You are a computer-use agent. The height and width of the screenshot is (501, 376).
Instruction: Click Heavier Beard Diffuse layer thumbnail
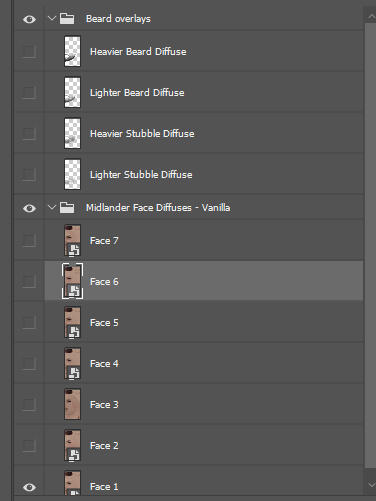(x=72, y=51)
